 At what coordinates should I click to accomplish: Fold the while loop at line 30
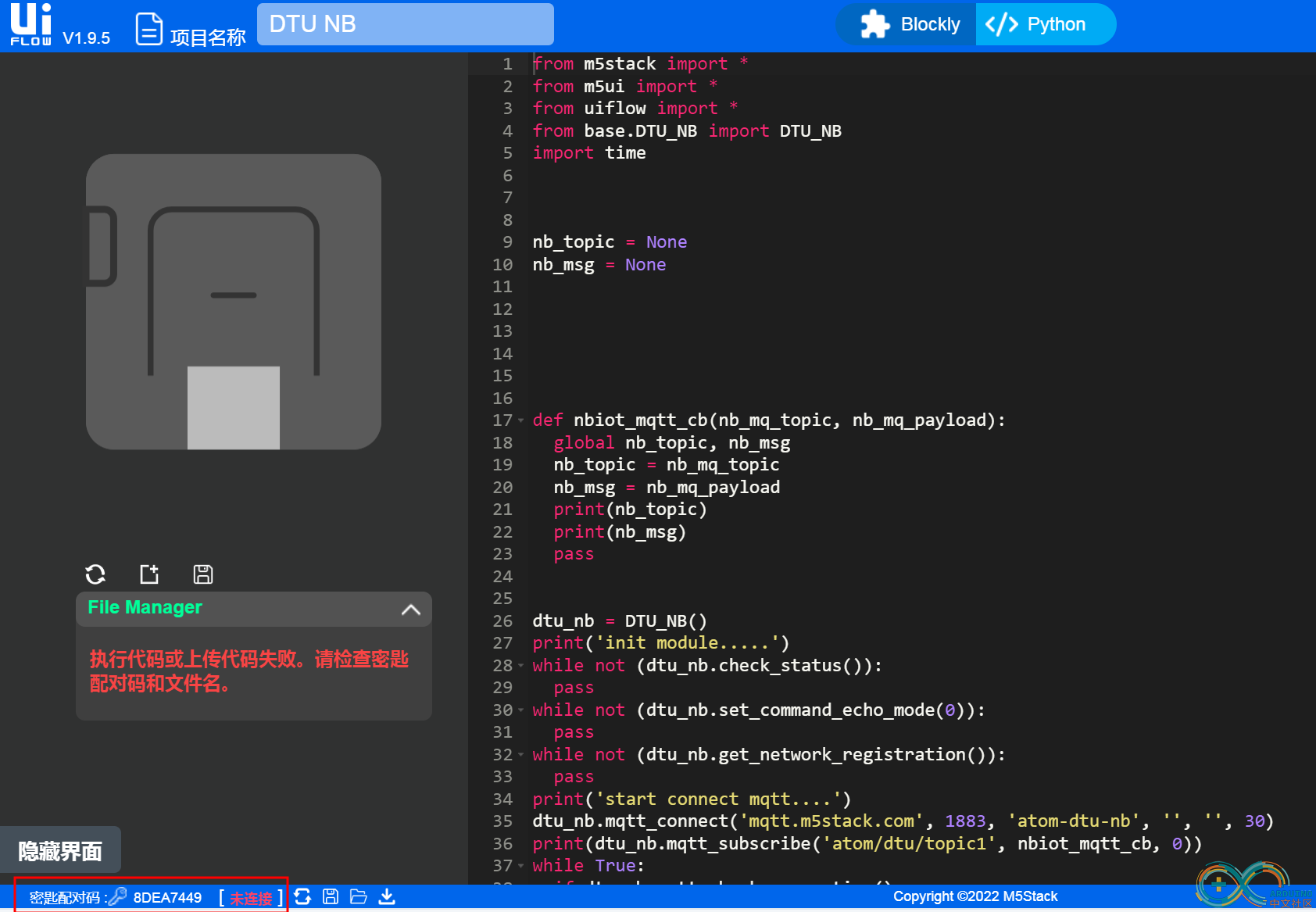click(x=521, y=710)
